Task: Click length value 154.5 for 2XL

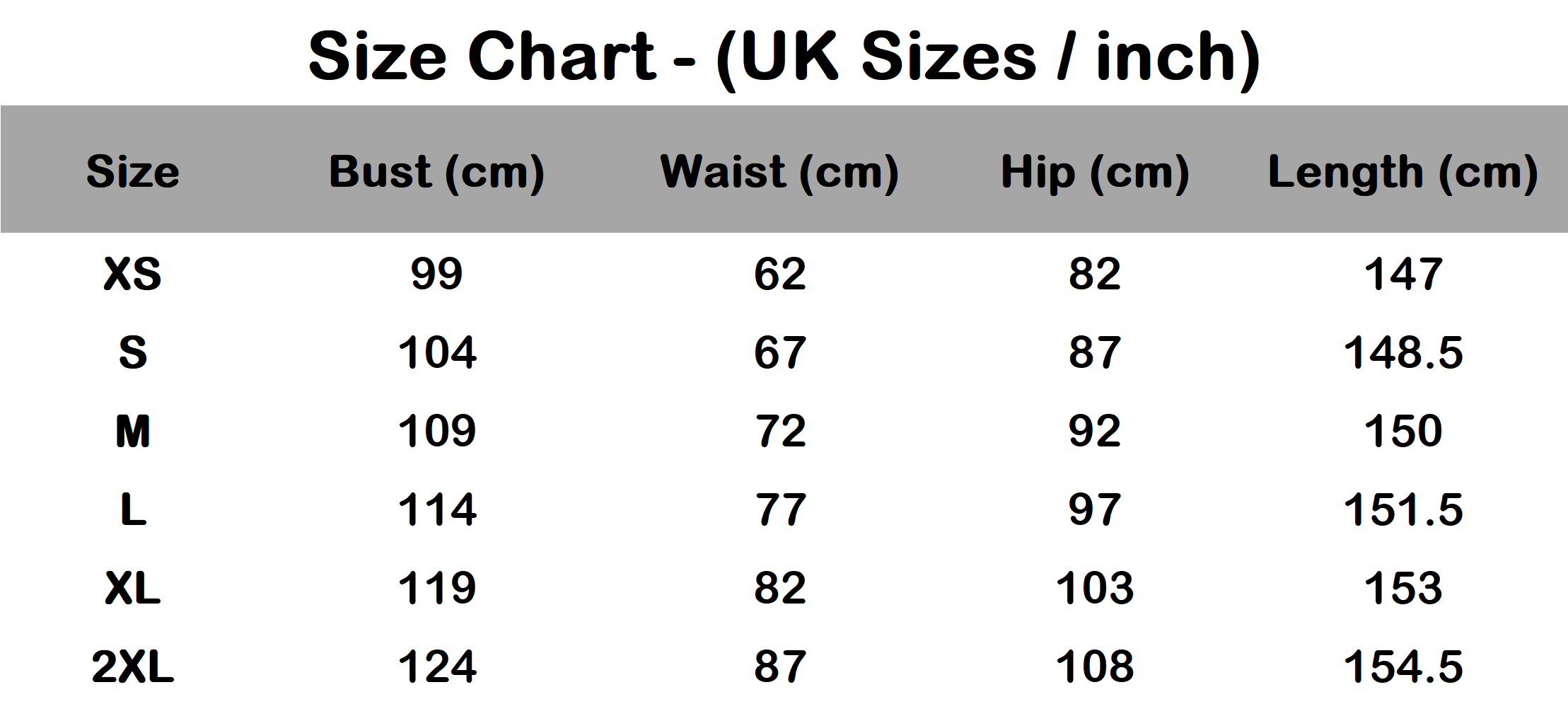Action: point(1403,667)
